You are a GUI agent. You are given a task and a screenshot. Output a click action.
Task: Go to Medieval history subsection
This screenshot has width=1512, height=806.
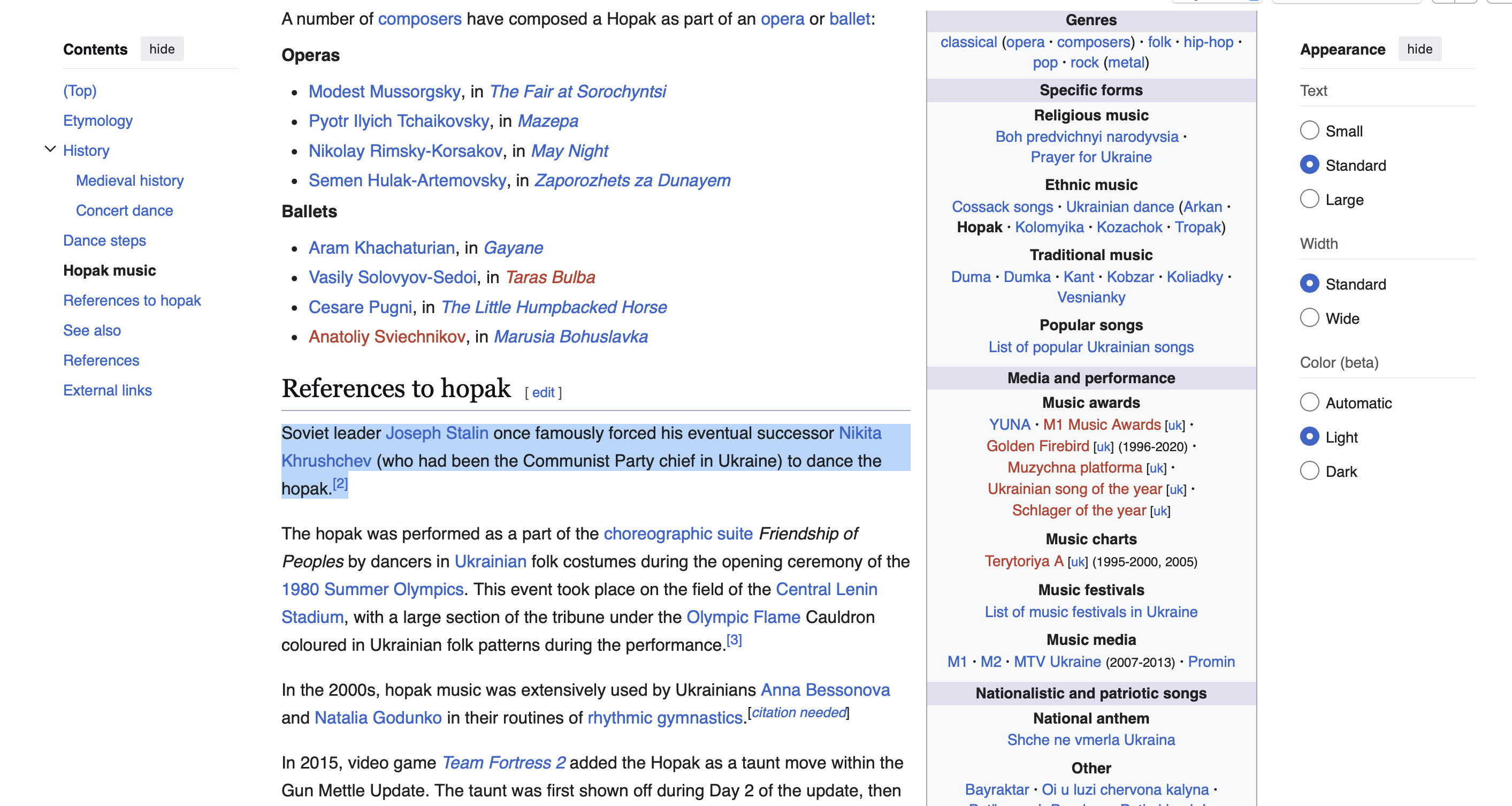click(129, 180)
